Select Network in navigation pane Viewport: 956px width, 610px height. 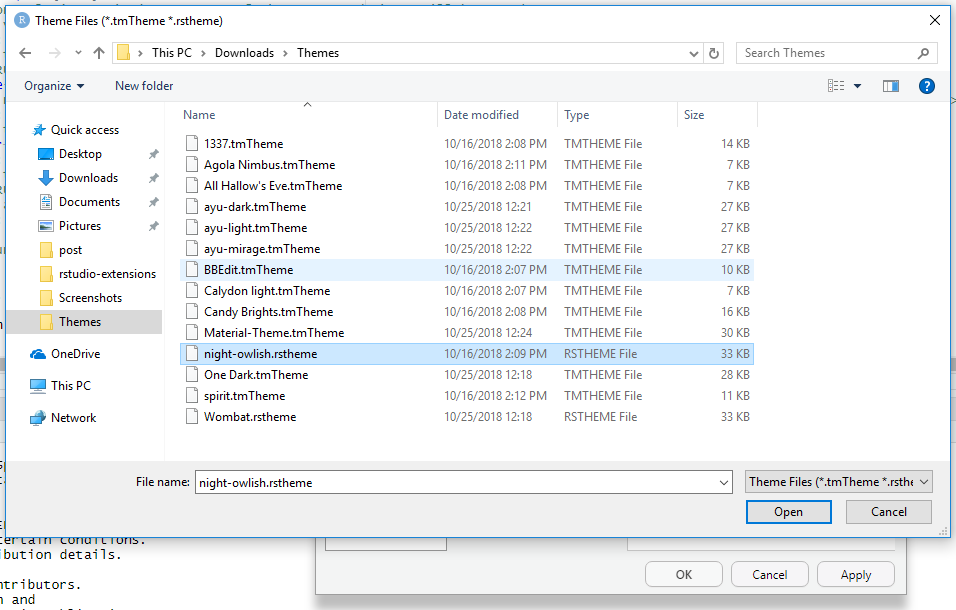73,418
